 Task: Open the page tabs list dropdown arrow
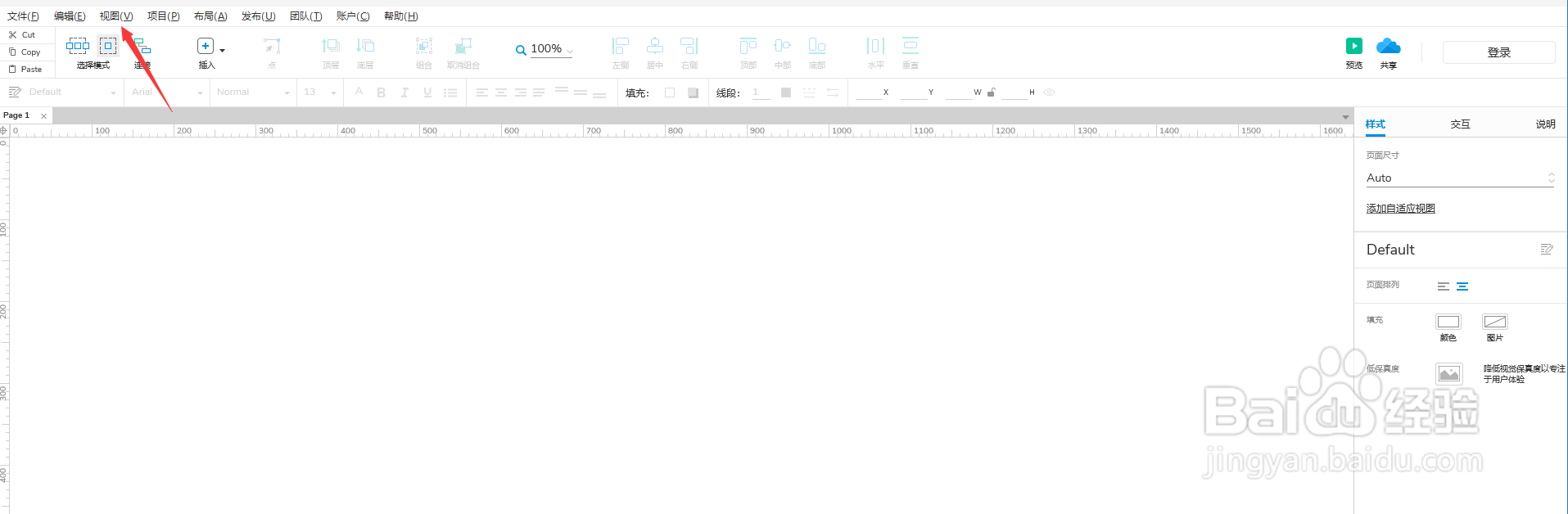coord(1345,117)
